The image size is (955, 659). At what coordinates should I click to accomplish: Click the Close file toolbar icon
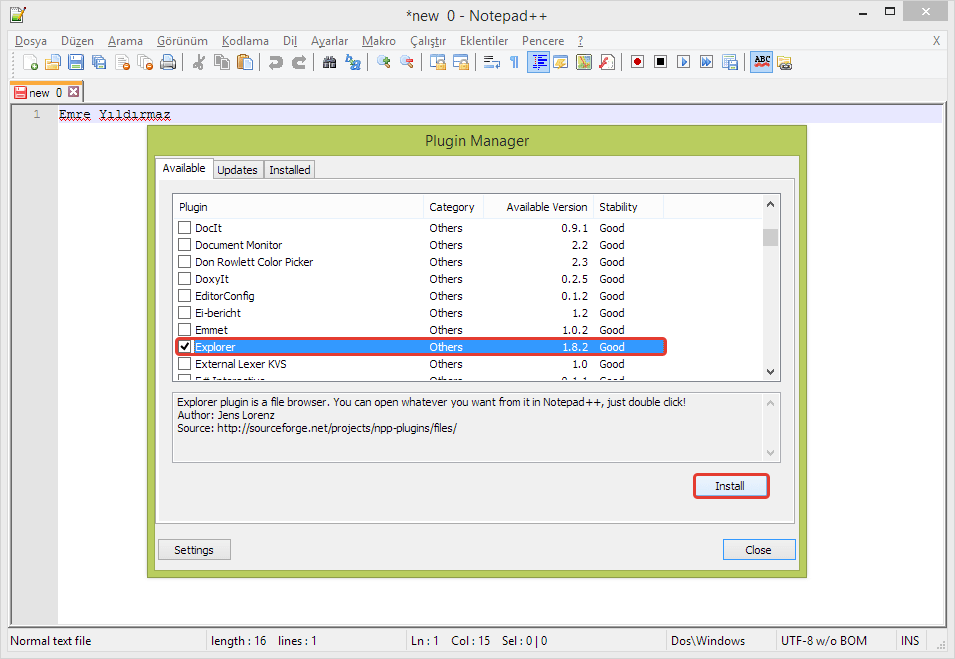click(122, 62)
